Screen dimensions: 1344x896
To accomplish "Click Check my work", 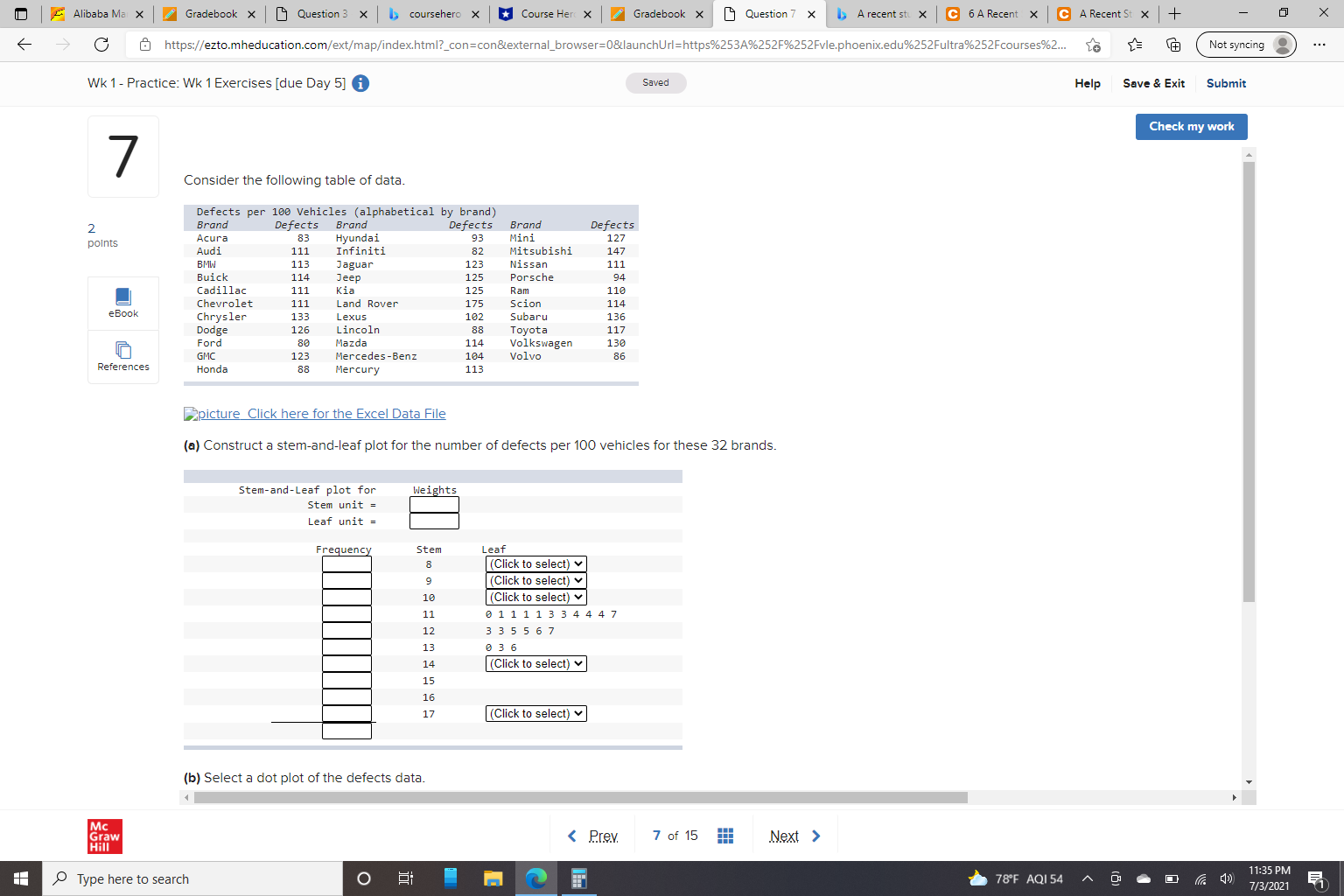I will click(x=1191, y=126).
